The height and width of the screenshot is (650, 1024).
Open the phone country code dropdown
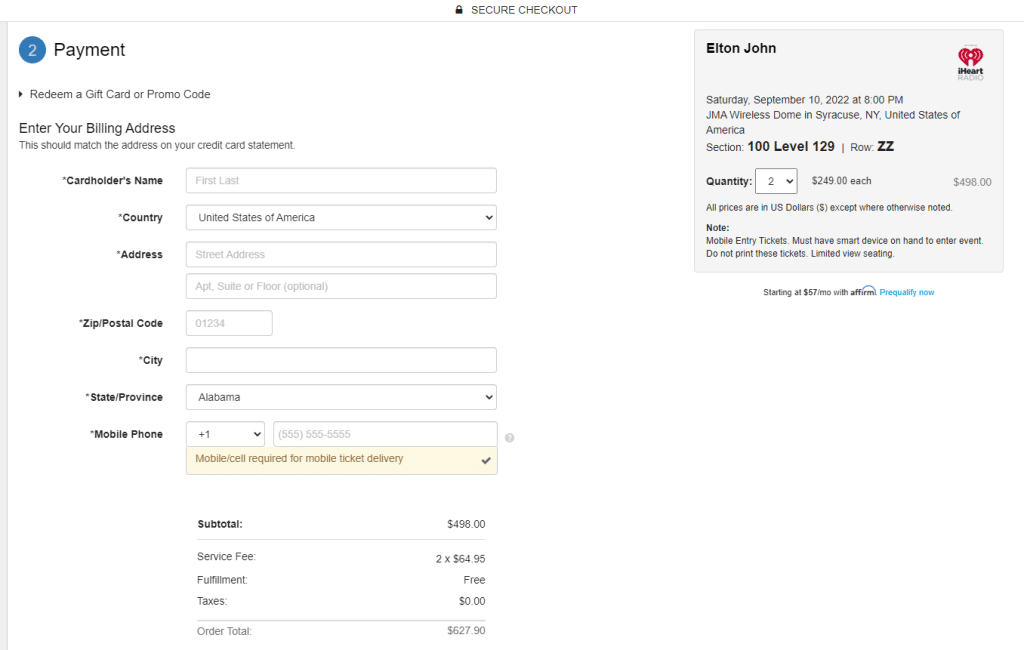[x=225, y=434]
